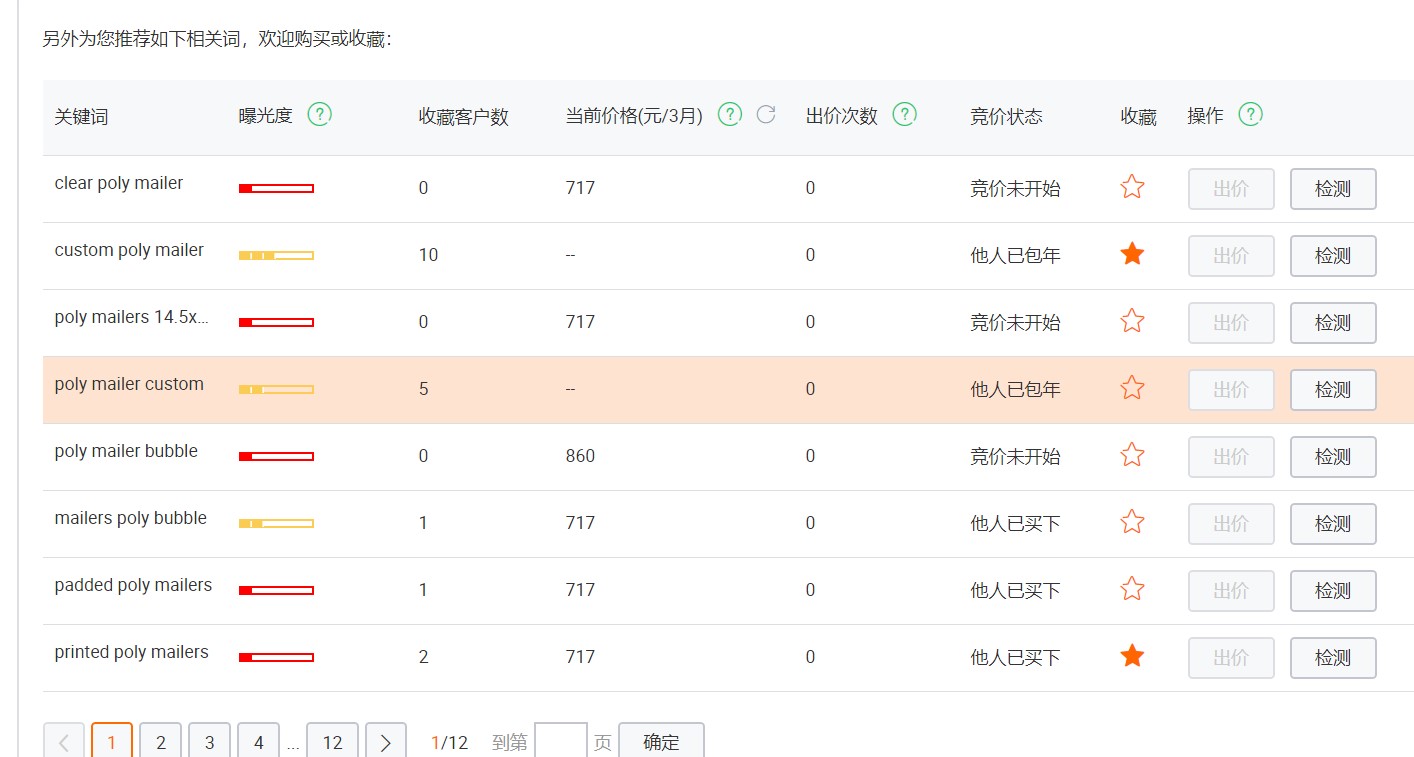Click the left pagination arrow

click(x=63, y=742)
